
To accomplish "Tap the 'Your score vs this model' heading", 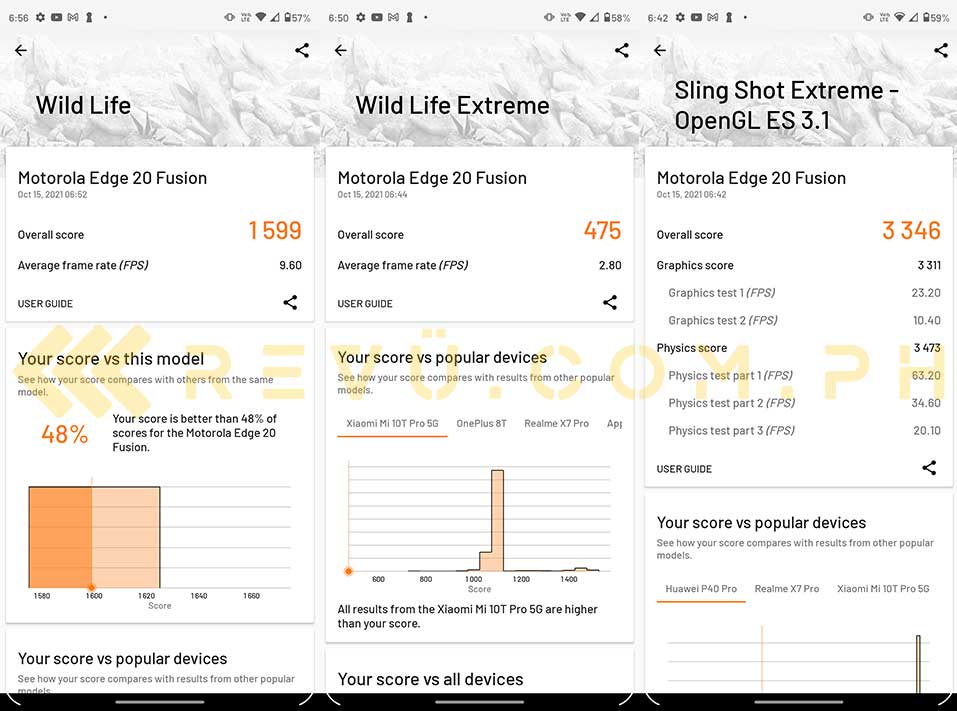I will (x=111, y=358).
